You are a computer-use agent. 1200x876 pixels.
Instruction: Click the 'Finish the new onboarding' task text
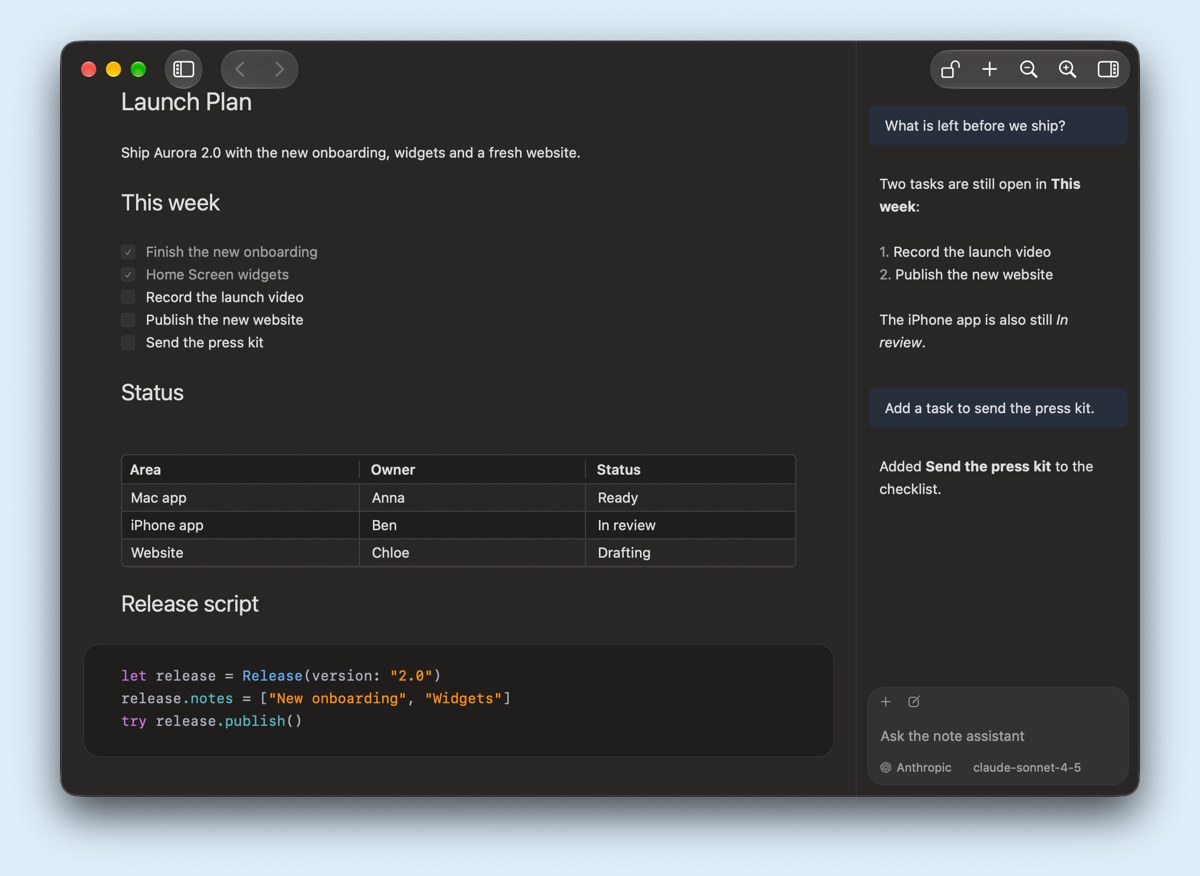[232, 252]
